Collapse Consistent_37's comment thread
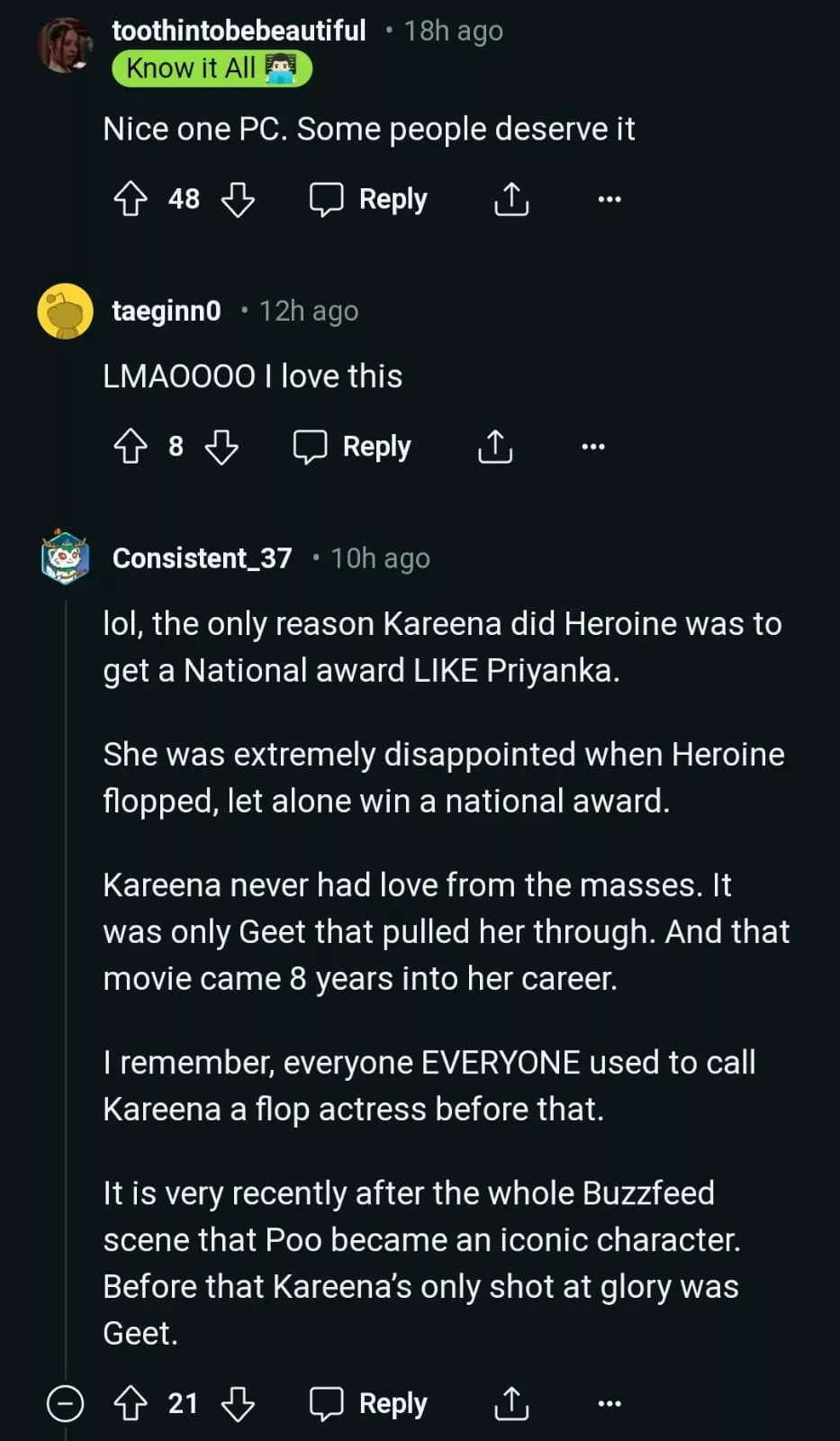The height and width of the screenshot is (1441, 840). [65, 1404]
